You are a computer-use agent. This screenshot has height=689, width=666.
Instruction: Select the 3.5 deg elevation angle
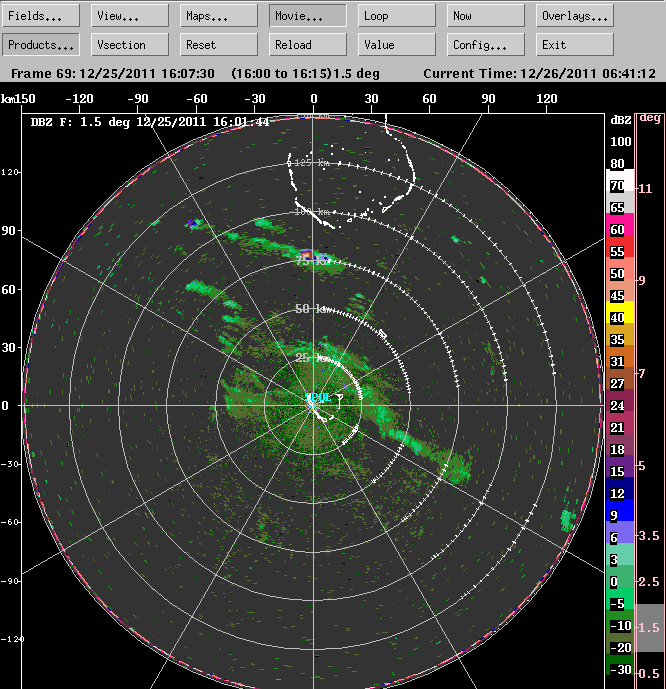point(649,536)
